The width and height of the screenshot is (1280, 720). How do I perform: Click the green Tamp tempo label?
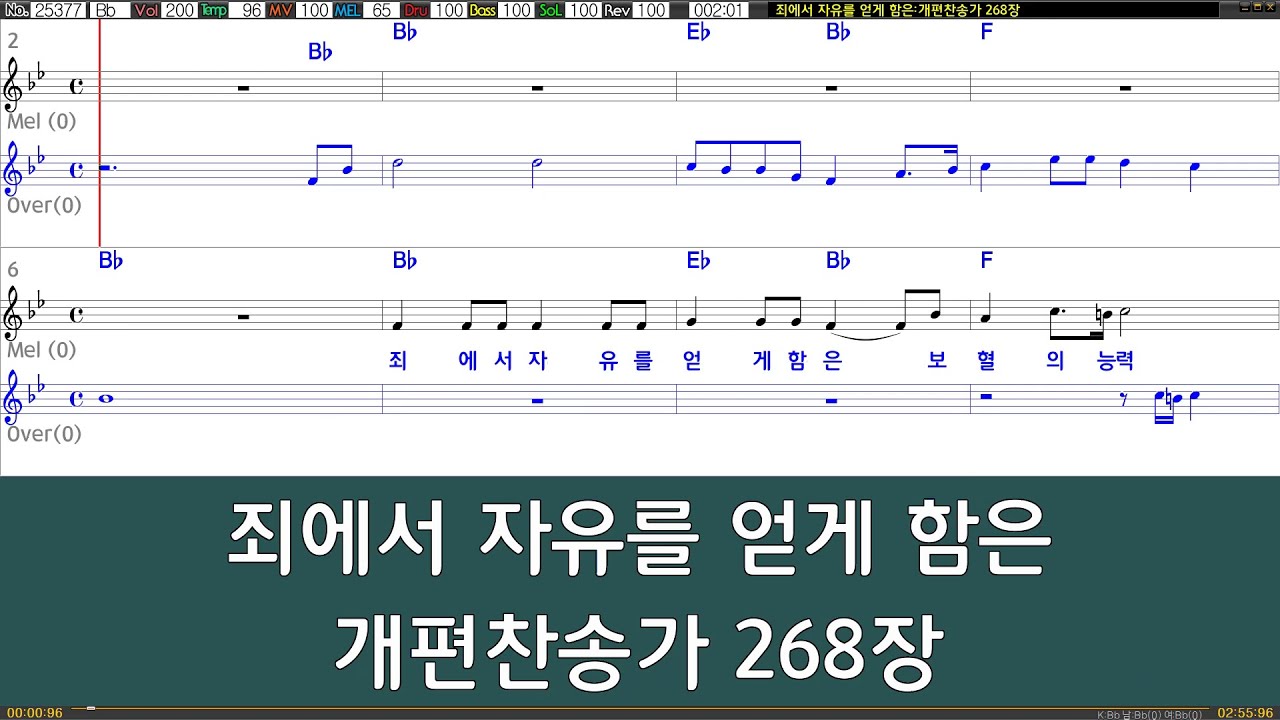click(x=213, y=10)
